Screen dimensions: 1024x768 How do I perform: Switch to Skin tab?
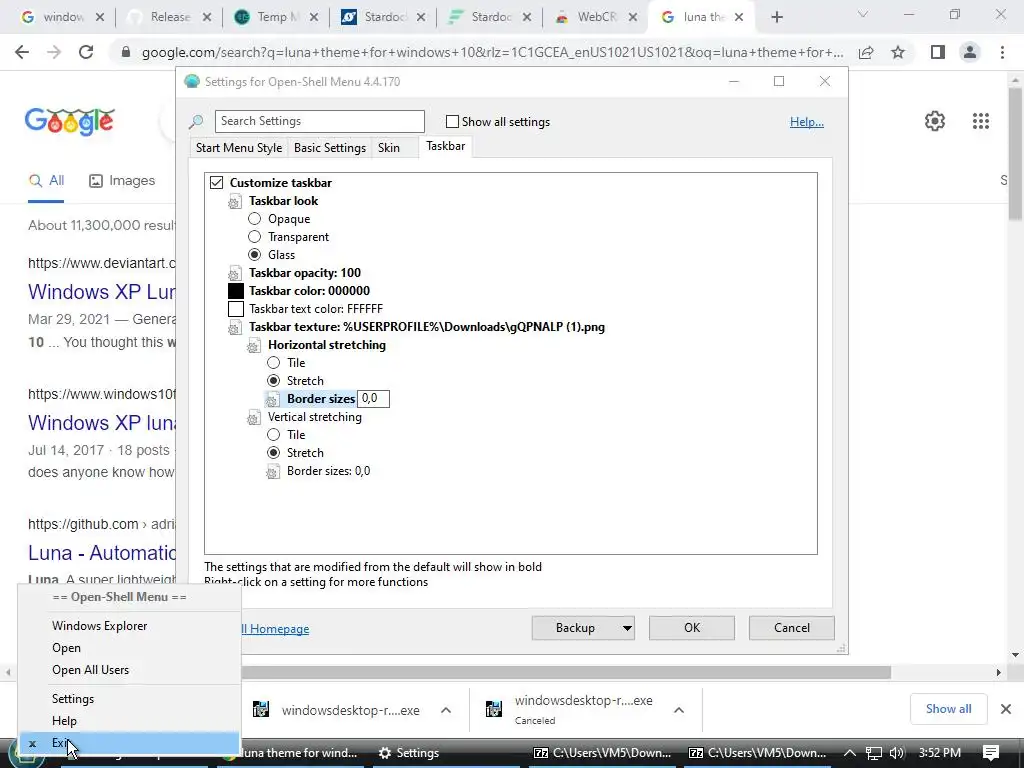(389, 148)
